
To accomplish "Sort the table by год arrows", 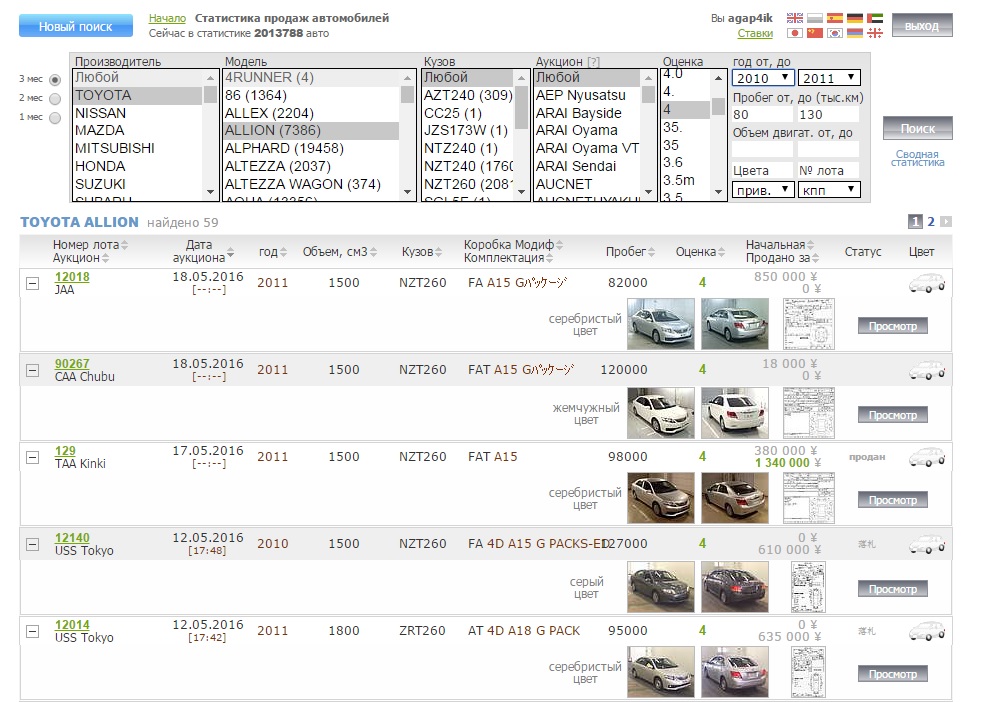I will [x=283, y=252].
